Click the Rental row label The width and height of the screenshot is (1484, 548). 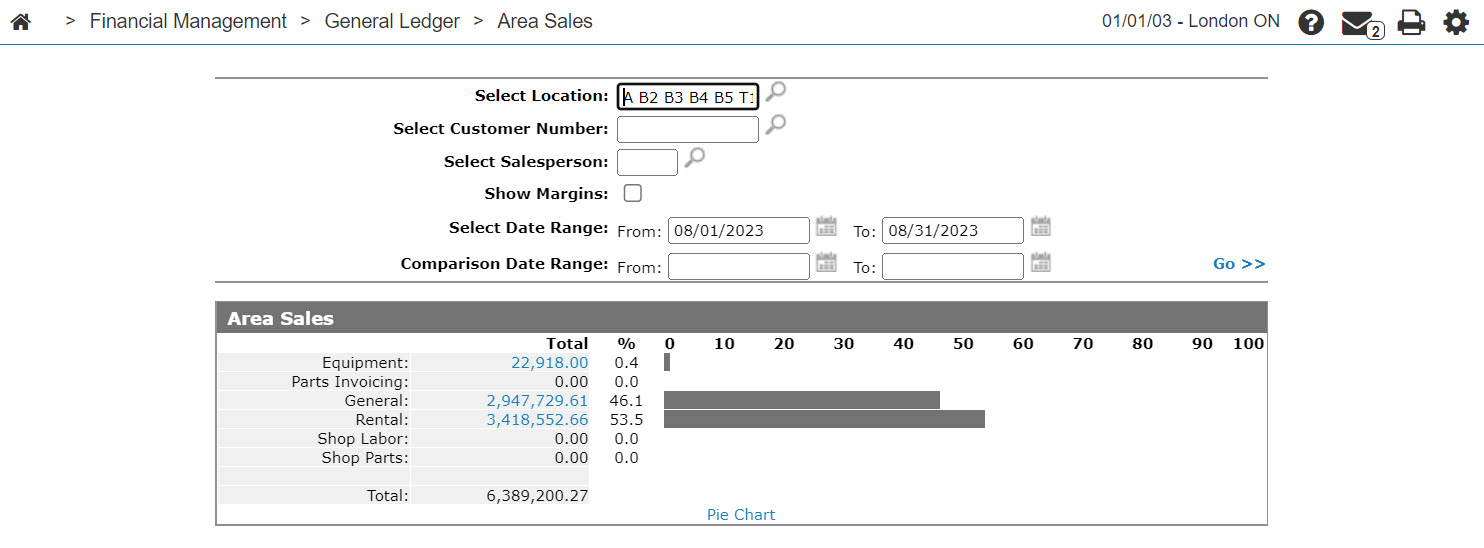tap(382, 419)
